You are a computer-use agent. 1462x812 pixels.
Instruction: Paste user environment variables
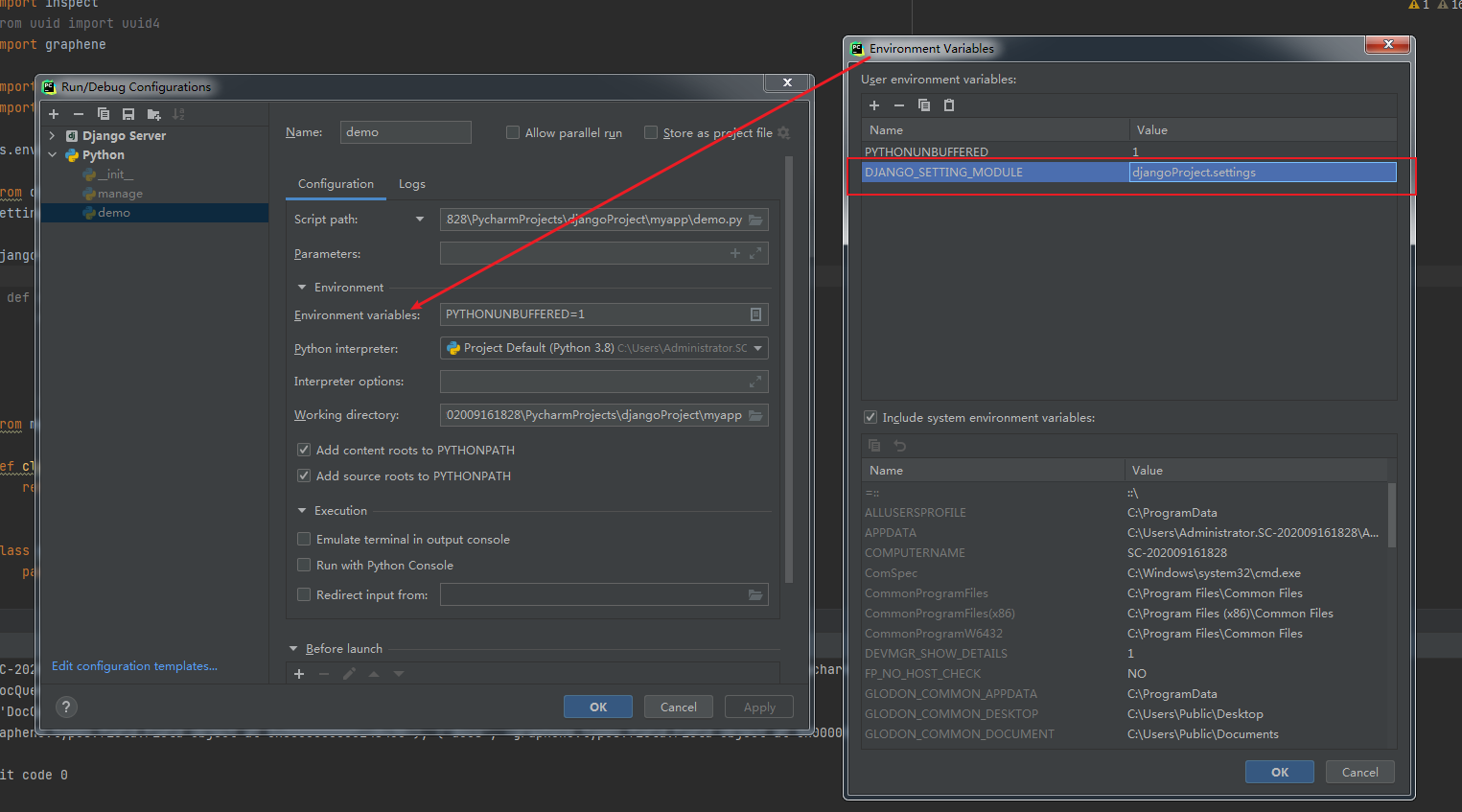[x=949, y=105]
